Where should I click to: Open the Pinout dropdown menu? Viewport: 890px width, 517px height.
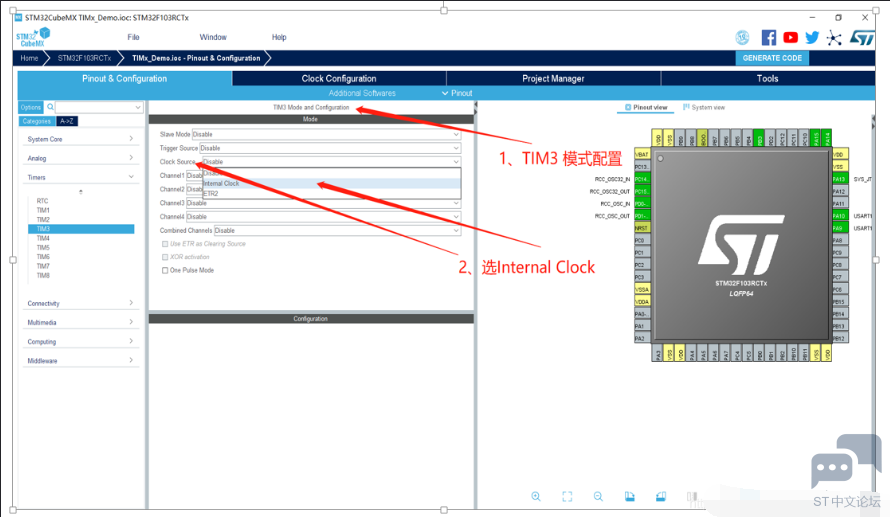click(457, 93)
